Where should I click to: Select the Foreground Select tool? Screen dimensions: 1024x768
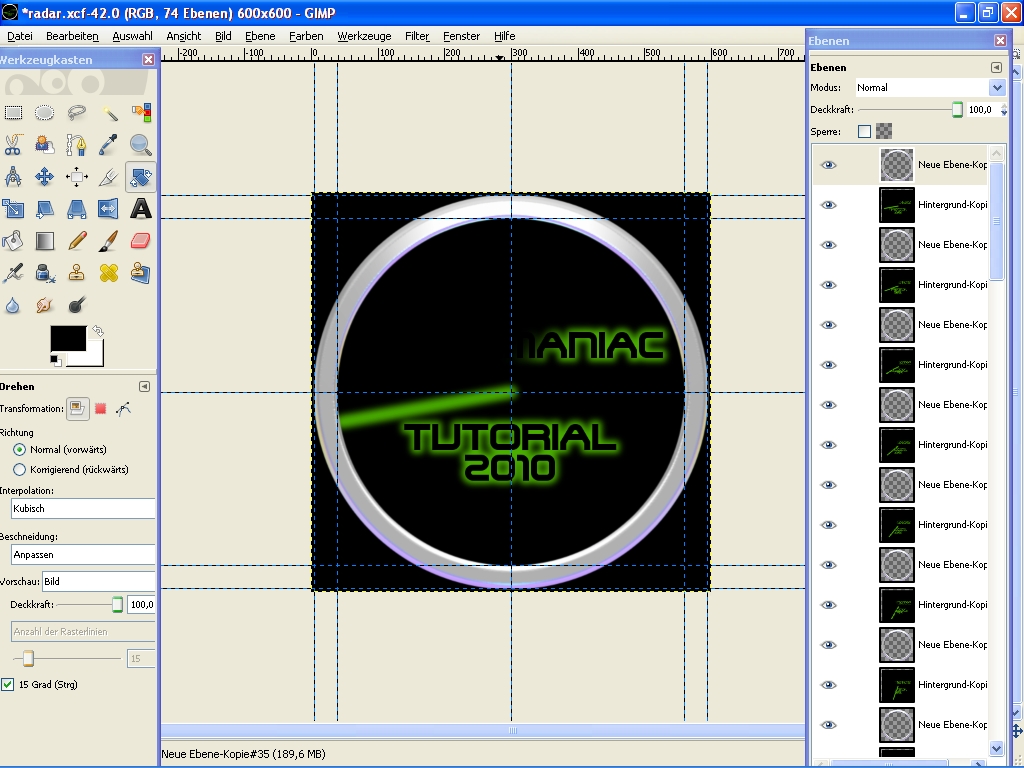(44, 145)
